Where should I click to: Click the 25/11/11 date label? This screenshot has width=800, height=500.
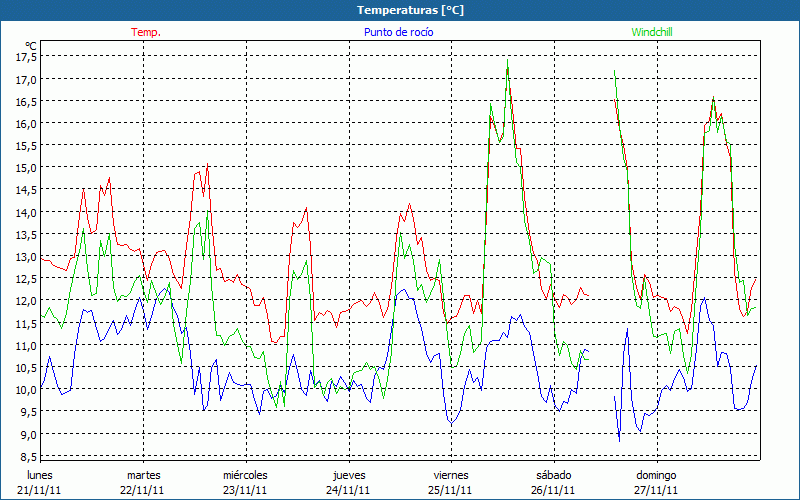(451, 490)
